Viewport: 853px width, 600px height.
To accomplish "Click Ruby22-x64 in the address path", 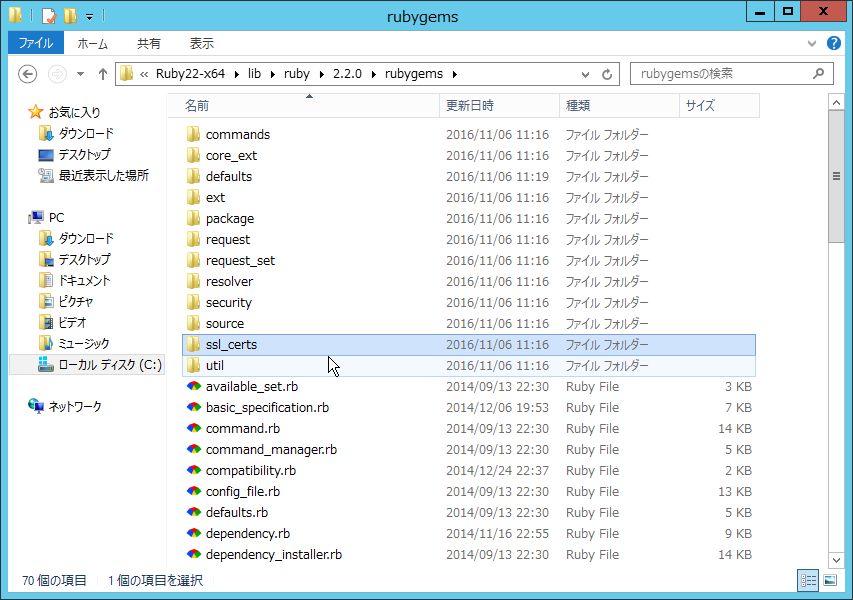I will coord(190,73).
